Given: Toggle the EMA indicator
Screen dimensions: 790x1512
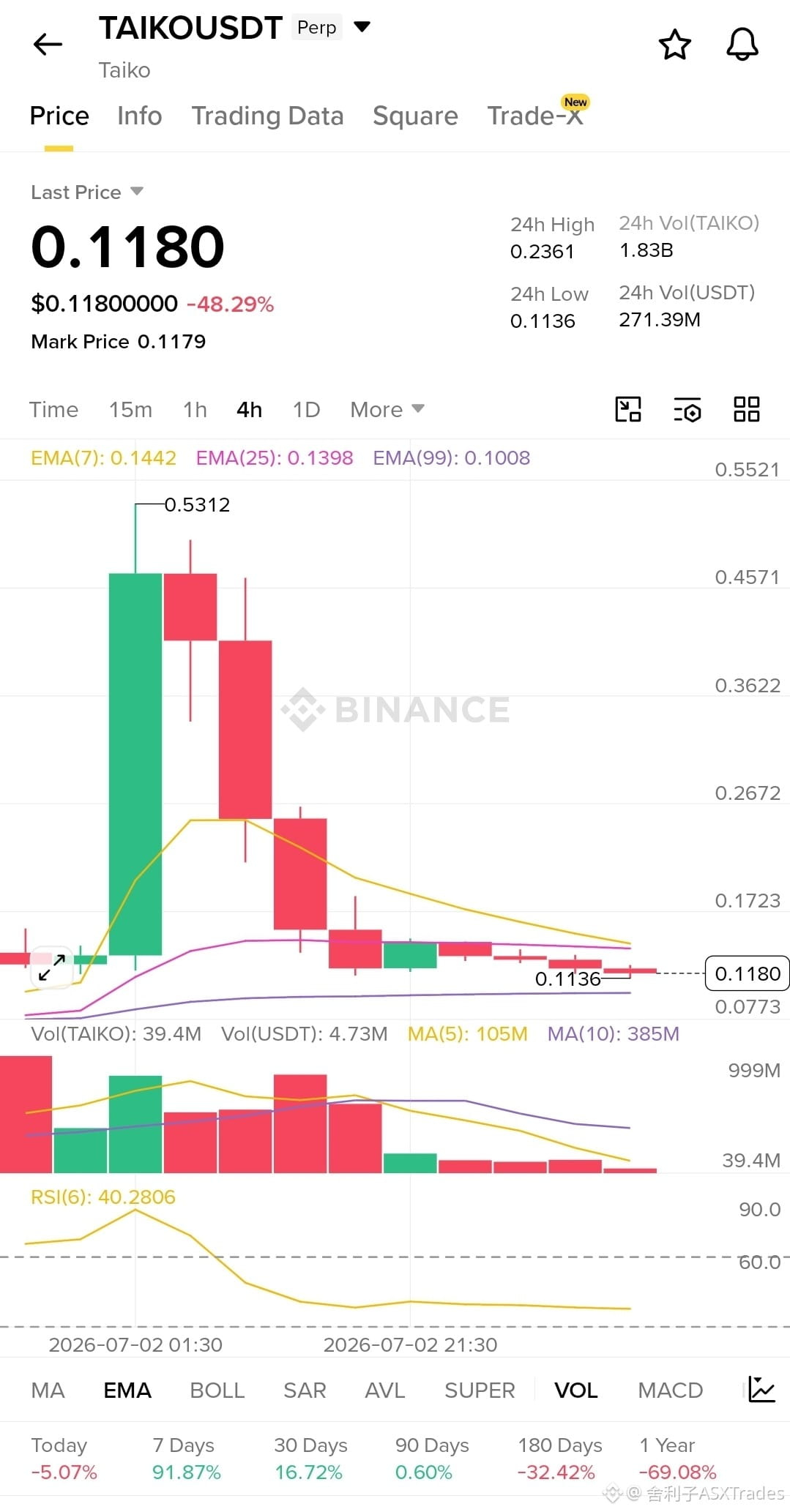Looking at the screenshot, I should (127, 1390).
